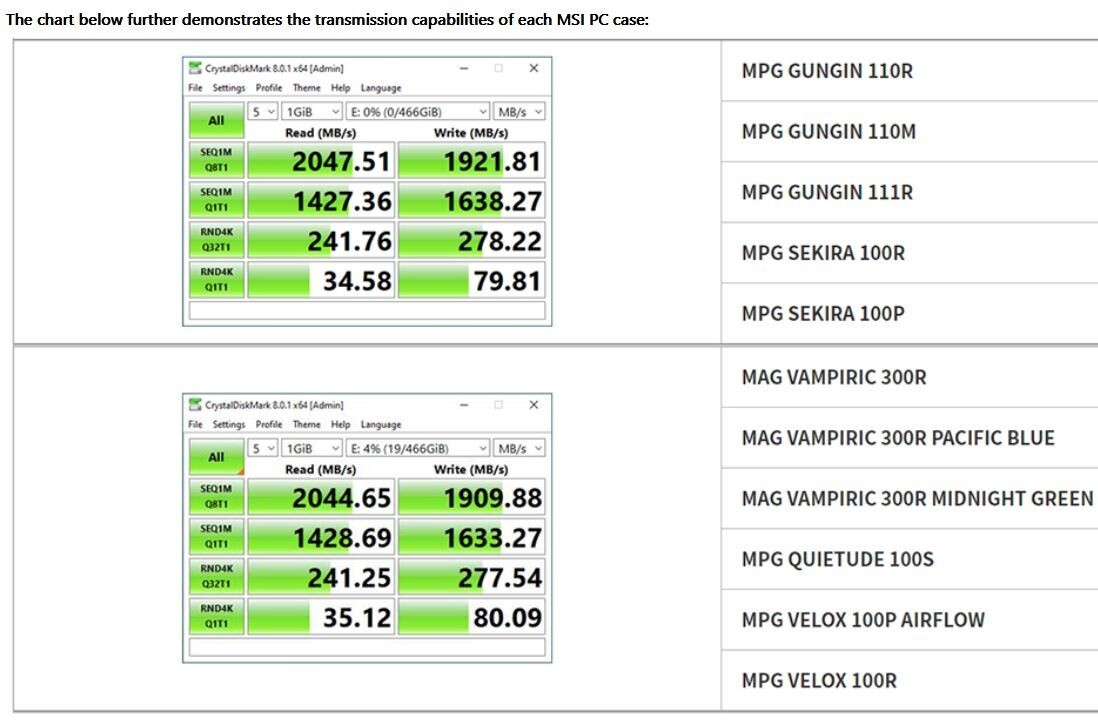The width and height of the screenshot is (1098, 722).
Task: Click the 79.81 write result
Action: tap(471, 281)
